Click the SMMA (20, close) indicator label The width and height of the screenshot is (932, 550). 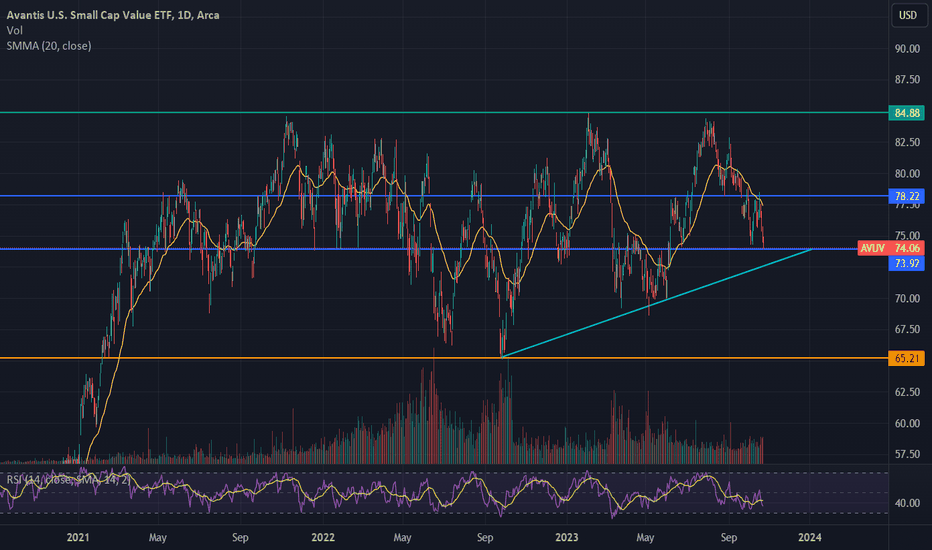49,46
